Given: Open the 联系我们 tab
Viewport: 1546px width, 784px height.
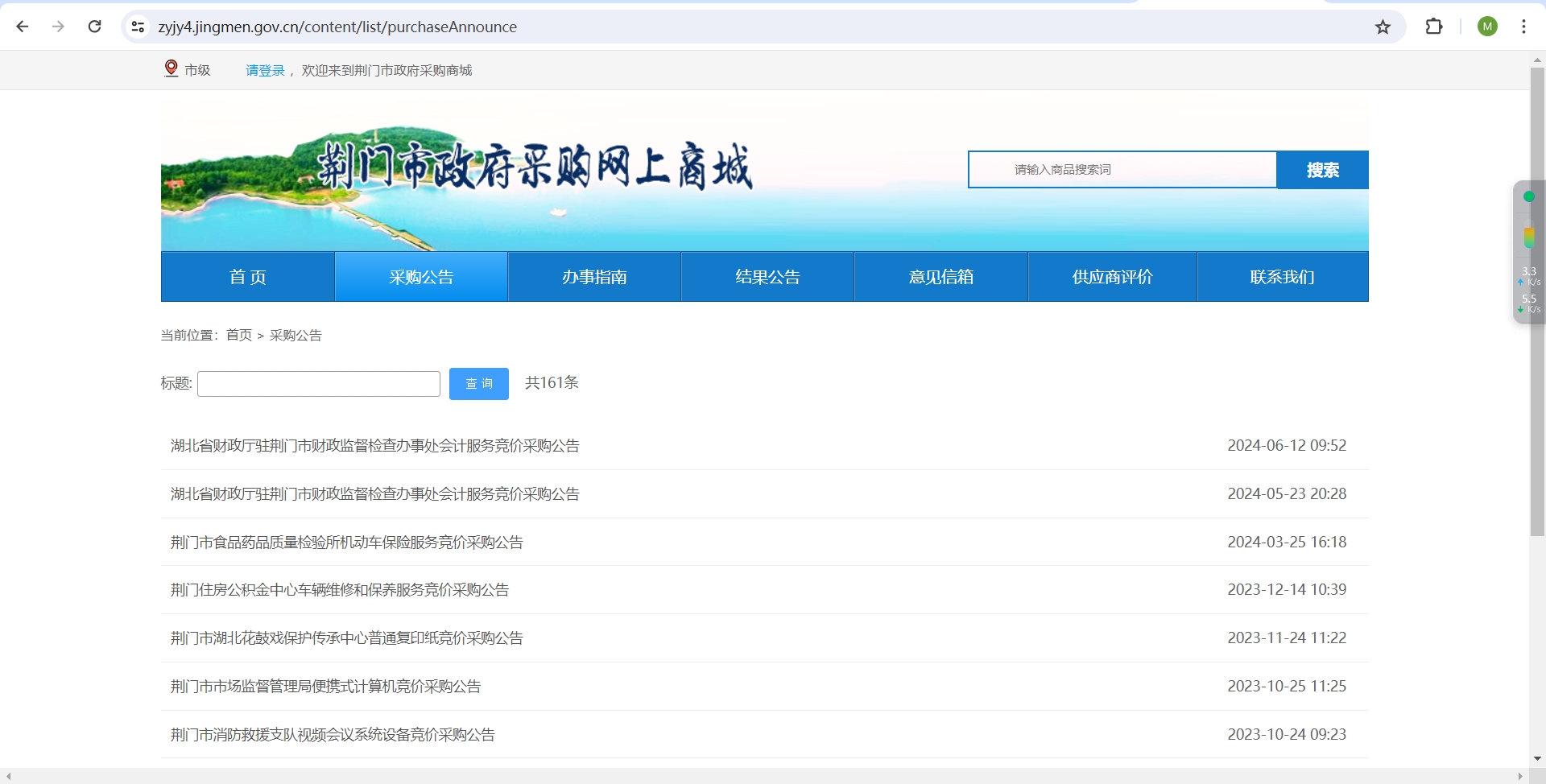Looking at the screenshot, I should point(1283,277).
